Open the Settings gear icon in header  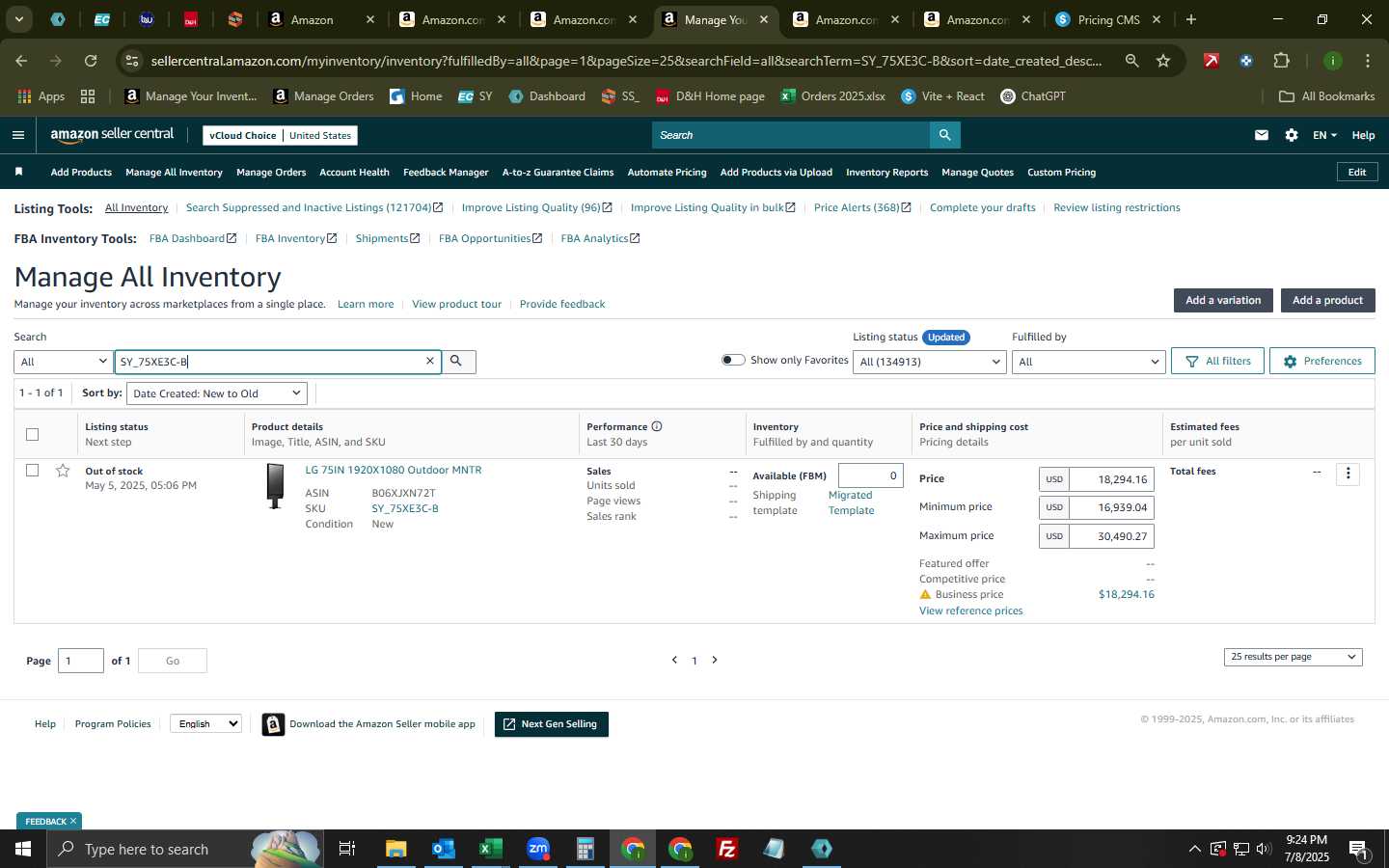click(x=1292, y=135)
